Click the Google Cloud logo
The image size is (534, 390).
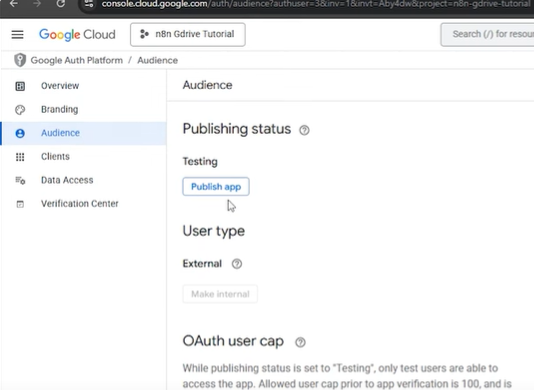(77, 34)
